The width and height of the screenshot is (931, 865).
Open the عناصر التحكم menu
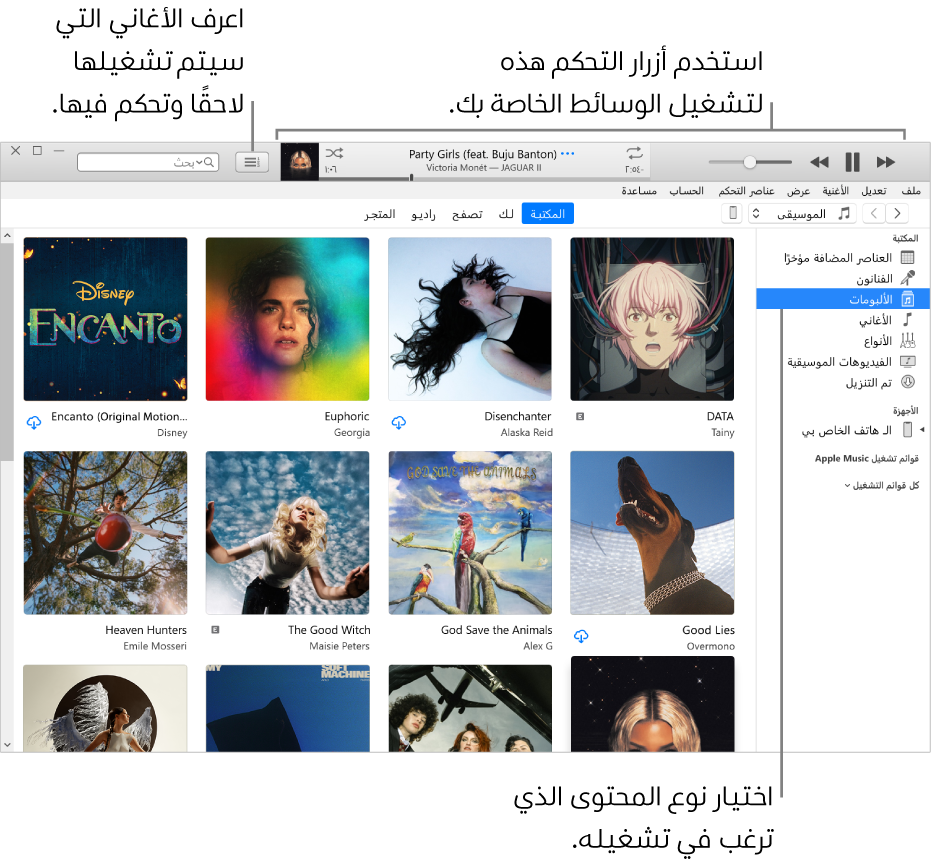[x=746, y=191]
